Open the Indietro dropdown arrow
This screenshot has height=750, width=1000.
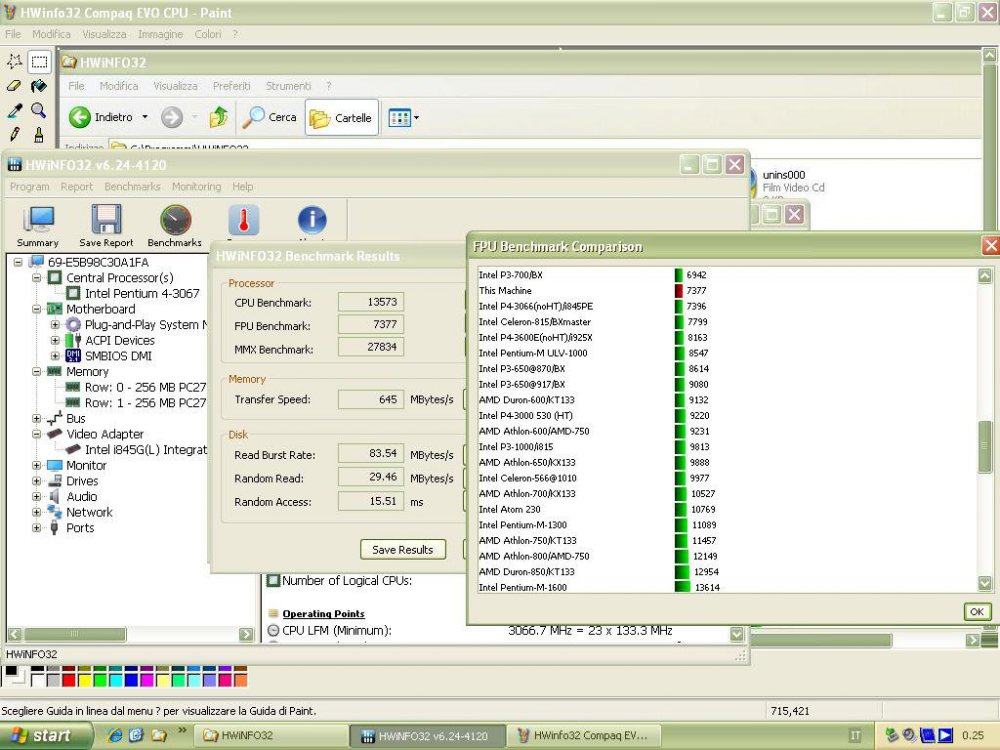point(145,117)
